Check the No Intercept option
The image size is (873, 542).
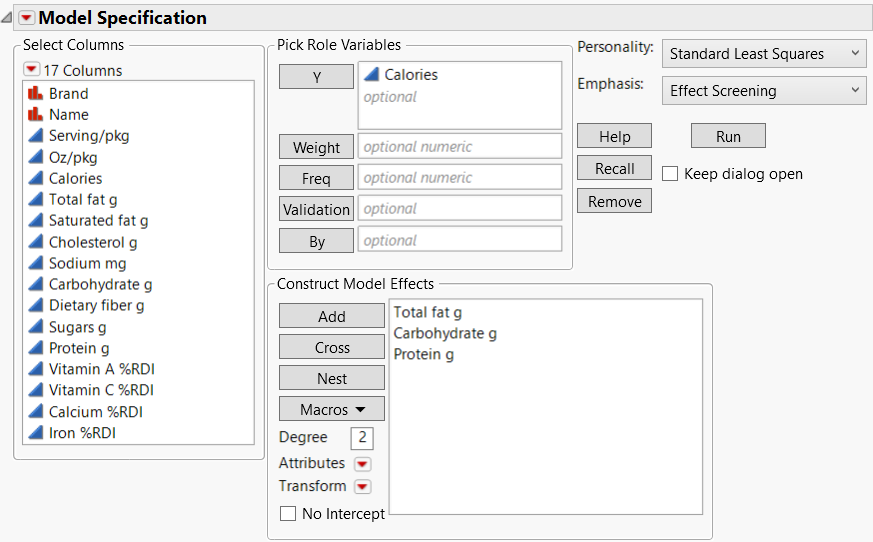288,514
